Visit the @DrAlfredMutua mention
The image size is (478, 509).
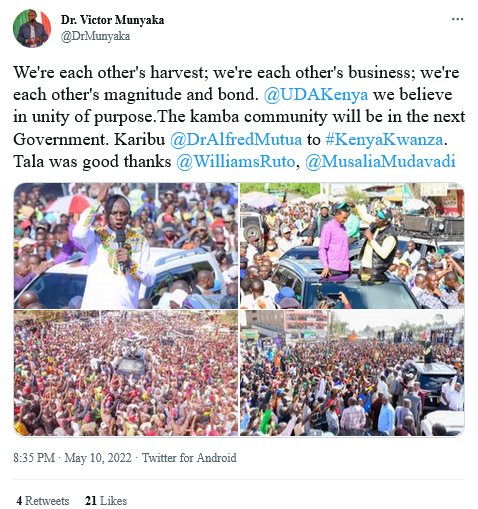click(236, 139)
